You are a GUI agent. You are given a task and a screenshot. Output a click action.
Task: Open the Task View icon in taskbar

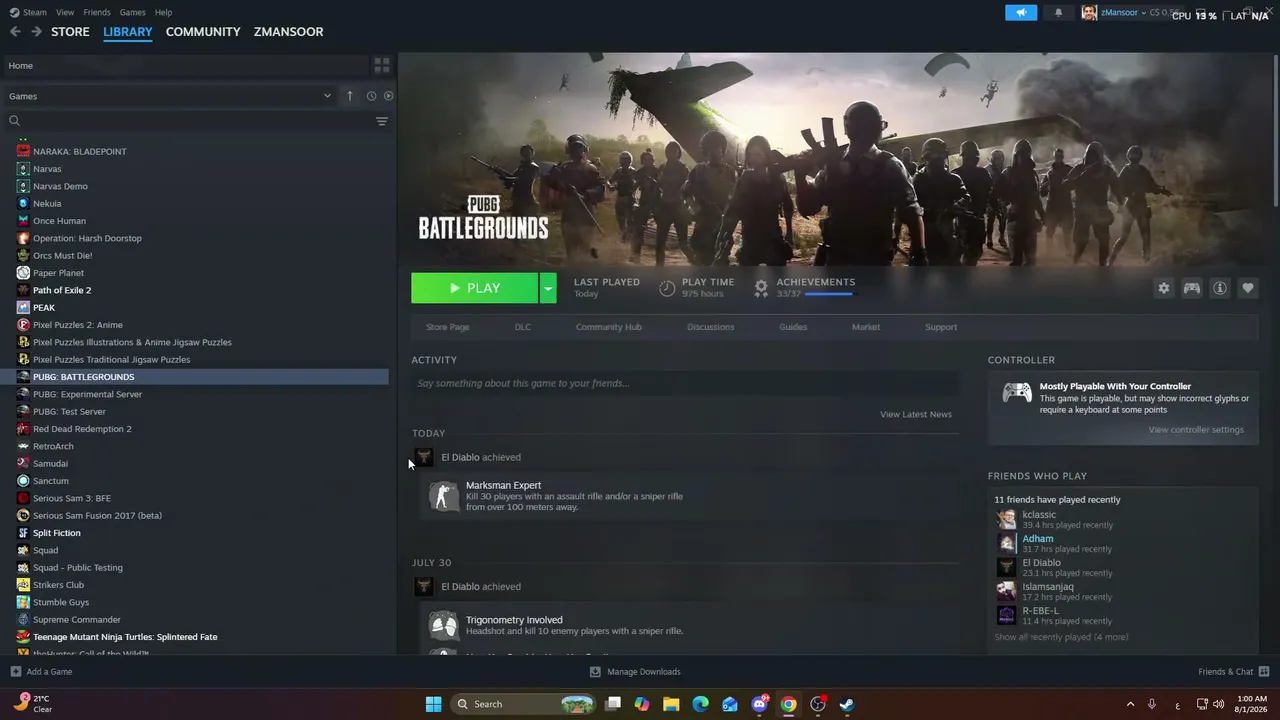click(613, 704)
